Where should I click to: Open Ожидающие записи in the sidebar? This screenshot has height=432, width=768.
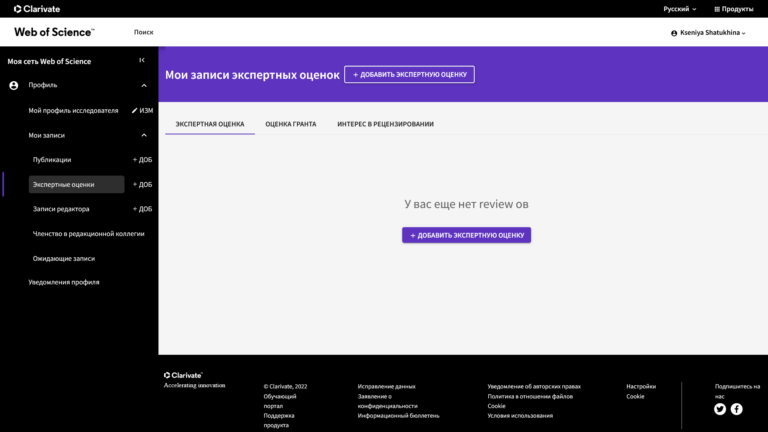point(64,259)
